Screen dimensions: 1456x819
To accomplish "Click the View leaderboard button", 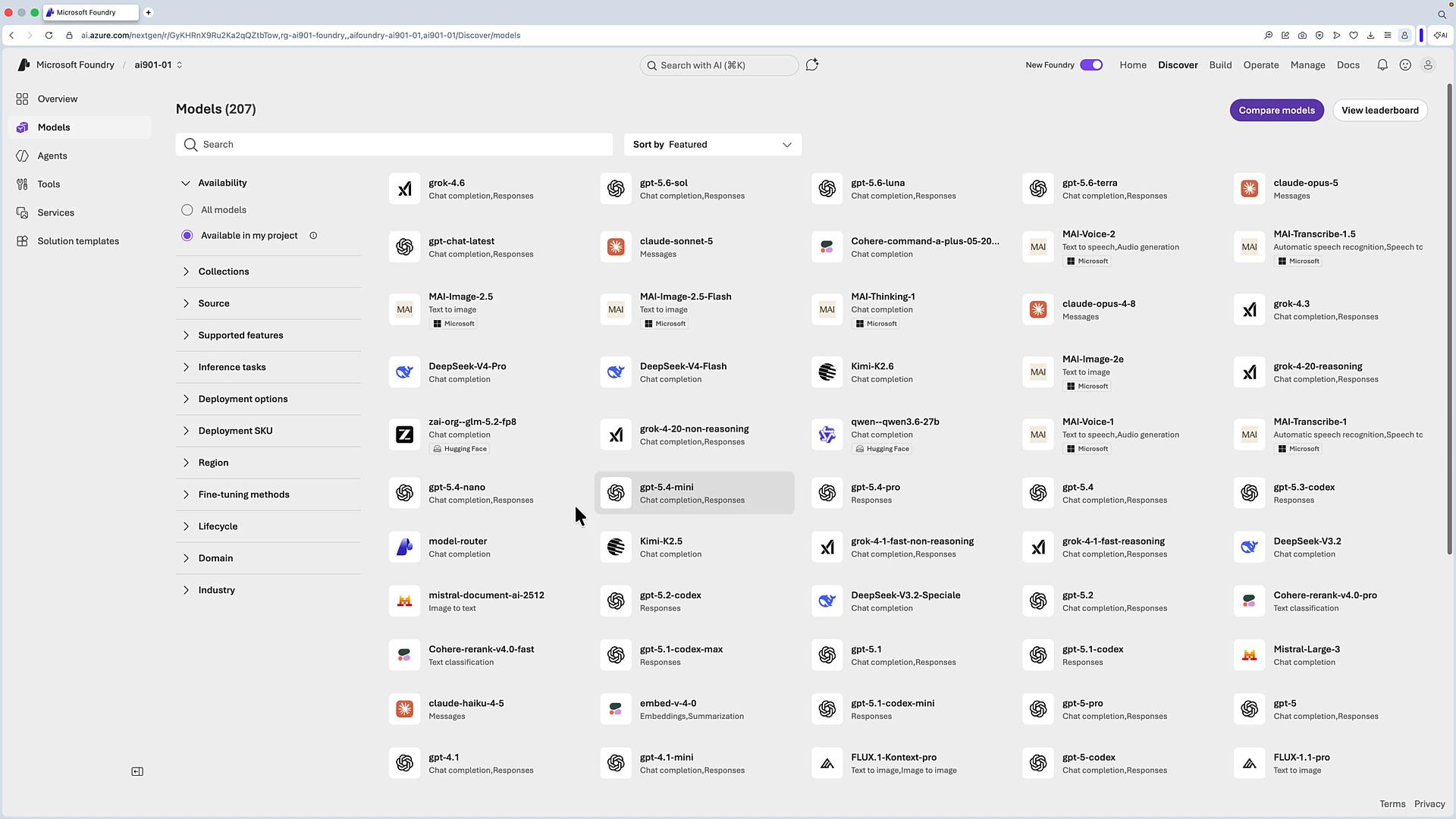I will (x=1380, y=111).
